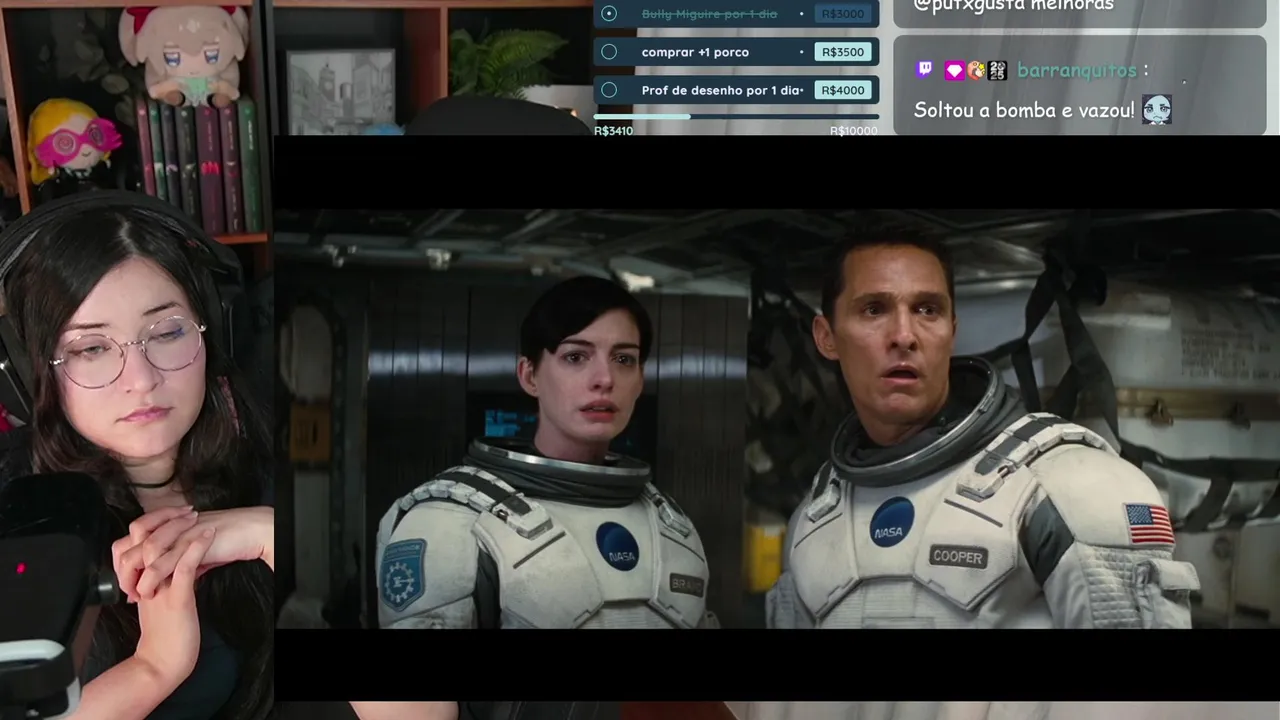The height and width of the screenshot is (720, 1280).
Task: Click the 'Prof de desenho por 1 dia' goal text
Action: 722,90
